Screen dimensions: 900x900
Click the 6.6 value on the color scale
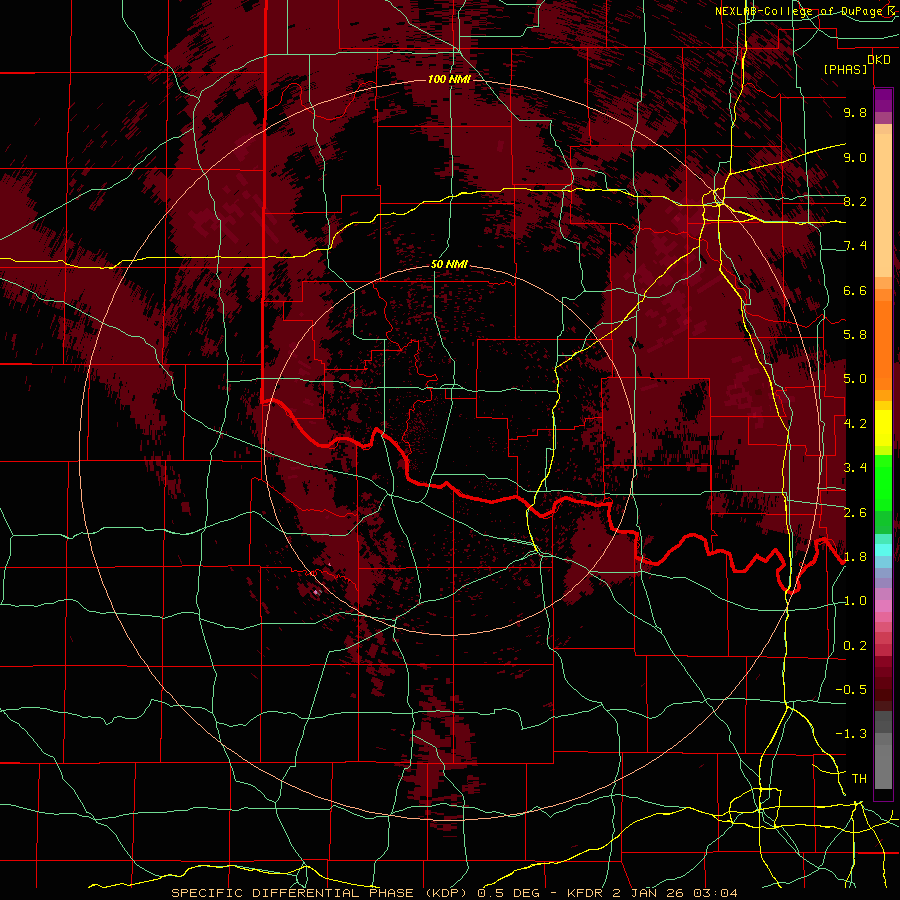pos(855,290)
